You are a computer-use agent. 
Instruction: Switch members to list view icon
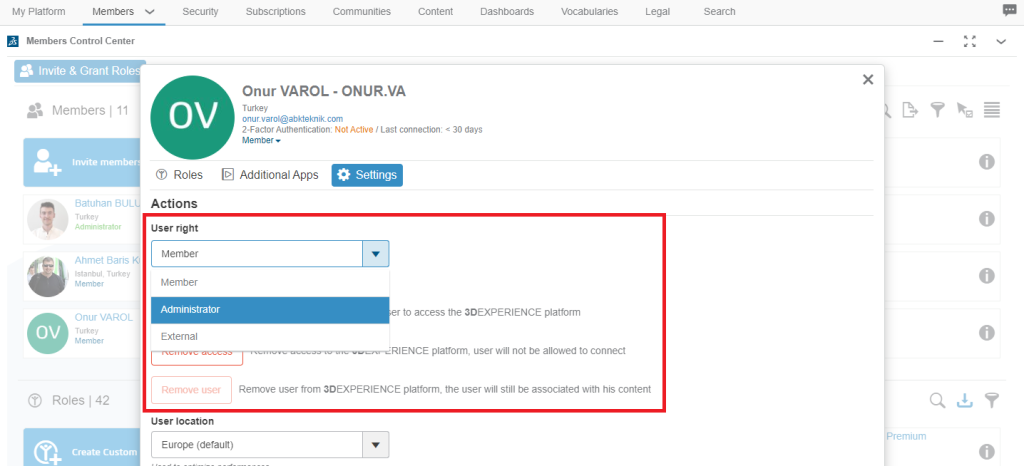click(x=992, y=110)
